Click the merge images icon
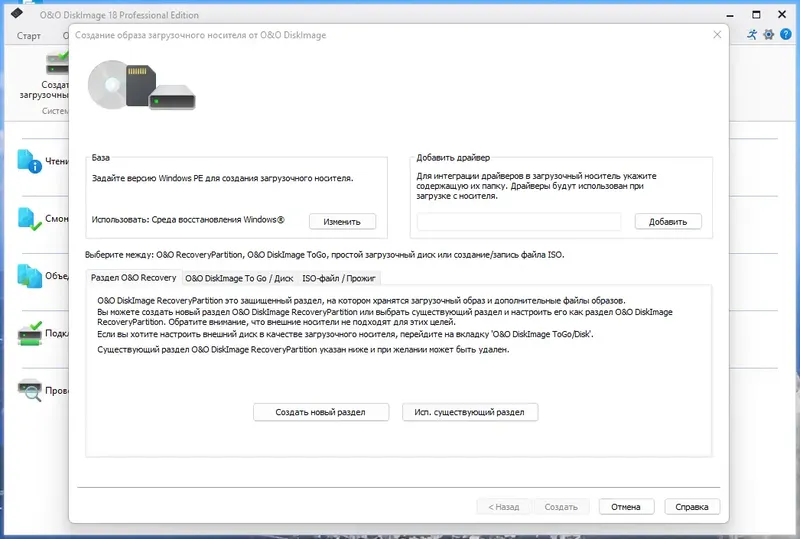Image resolution: width=800 pixels, height=539 pixels. [x=30, y=276]
